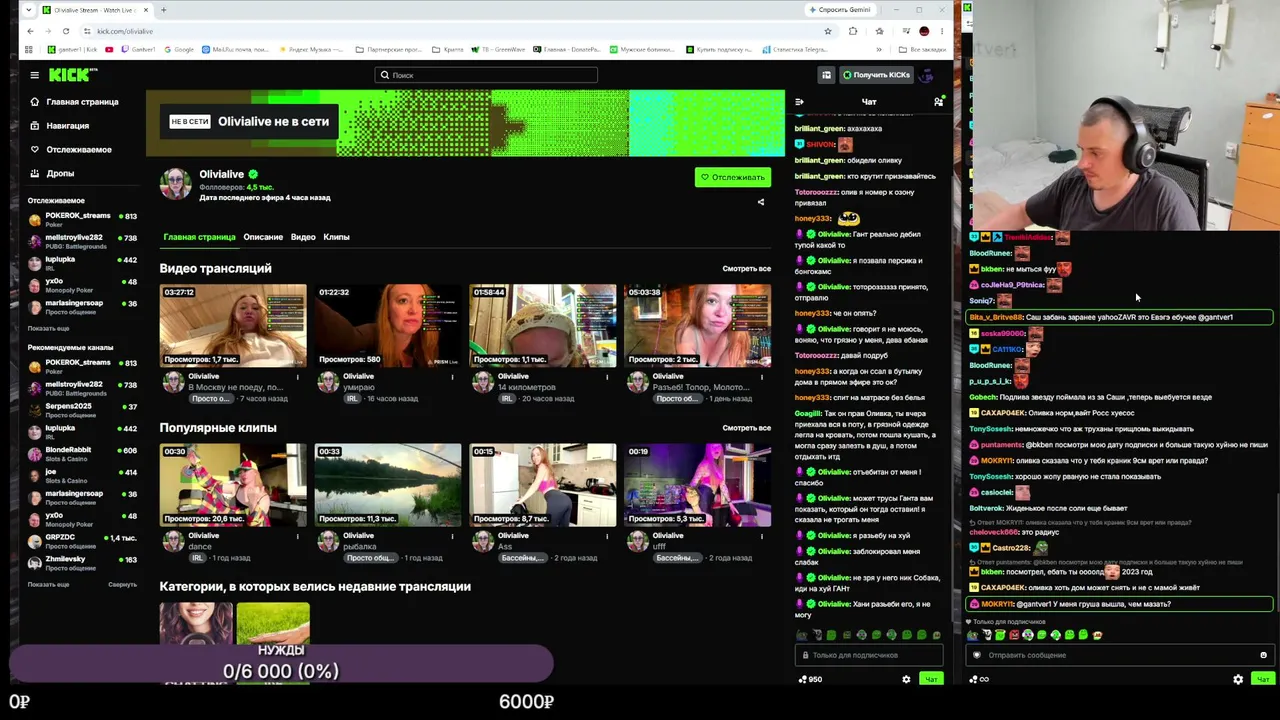Open options for the '14 километров' video

[x=607, y=377]
